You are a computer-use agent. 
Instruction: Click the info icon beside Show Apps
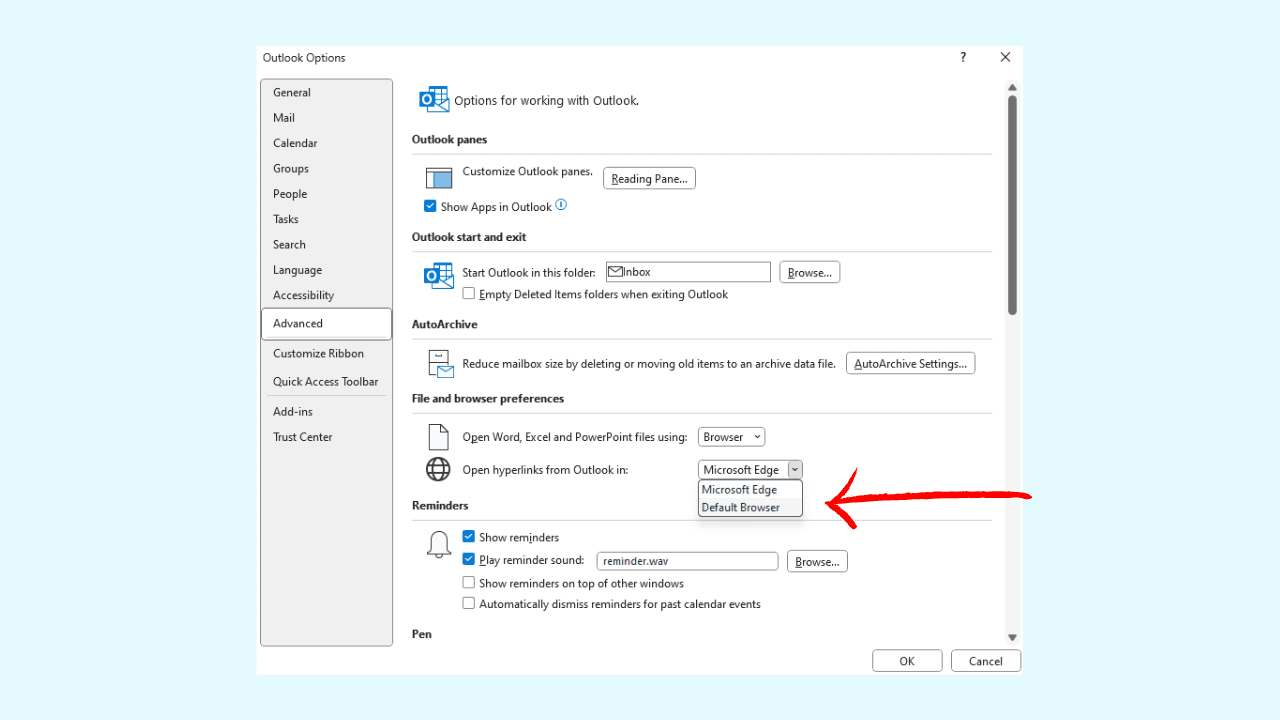561,205
